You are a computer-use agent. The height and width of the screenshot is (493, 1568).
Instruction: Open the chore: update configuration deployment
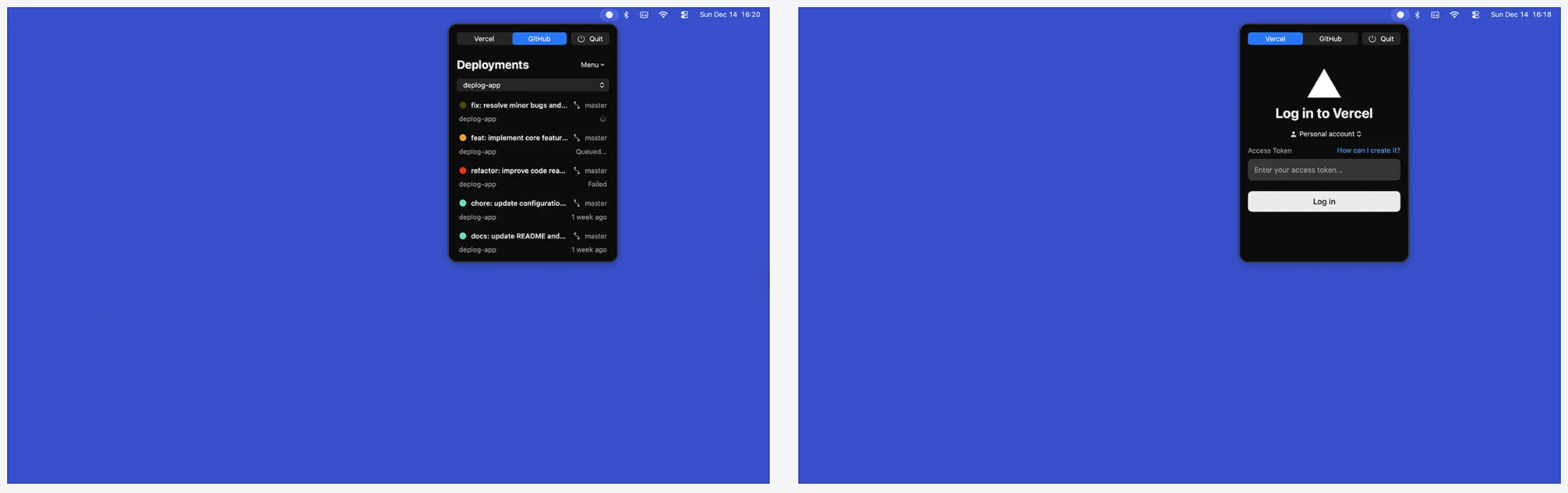tap(518, 204)
